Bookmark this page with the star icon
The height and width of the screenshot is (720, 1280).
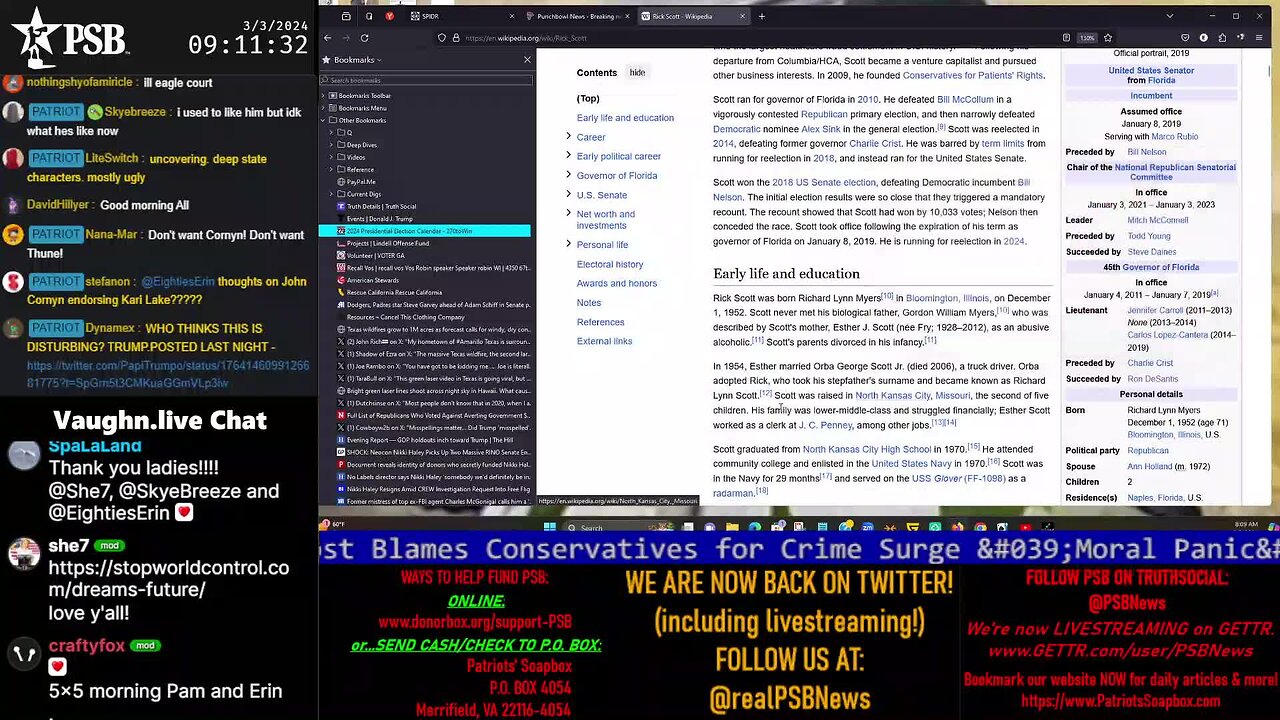click(1108, 38)
